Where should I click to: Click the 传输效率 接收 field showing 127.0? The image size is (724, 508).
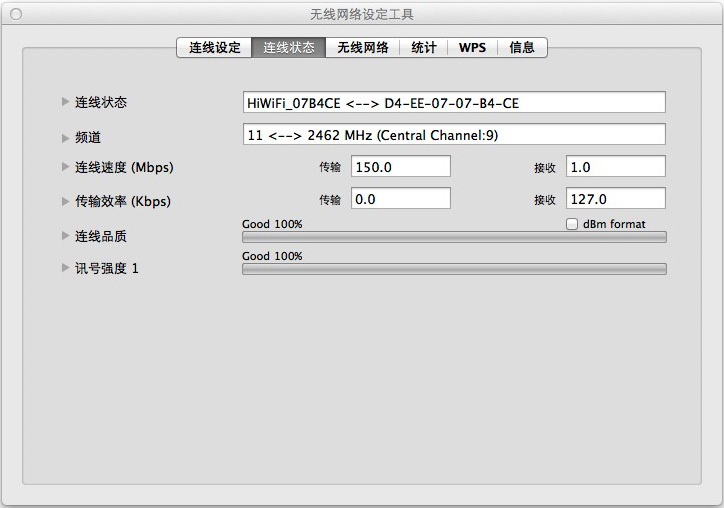coord(615,199)
